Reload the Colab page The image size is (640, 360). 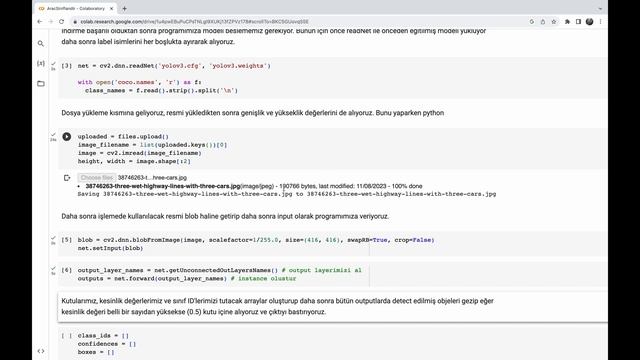62,22
